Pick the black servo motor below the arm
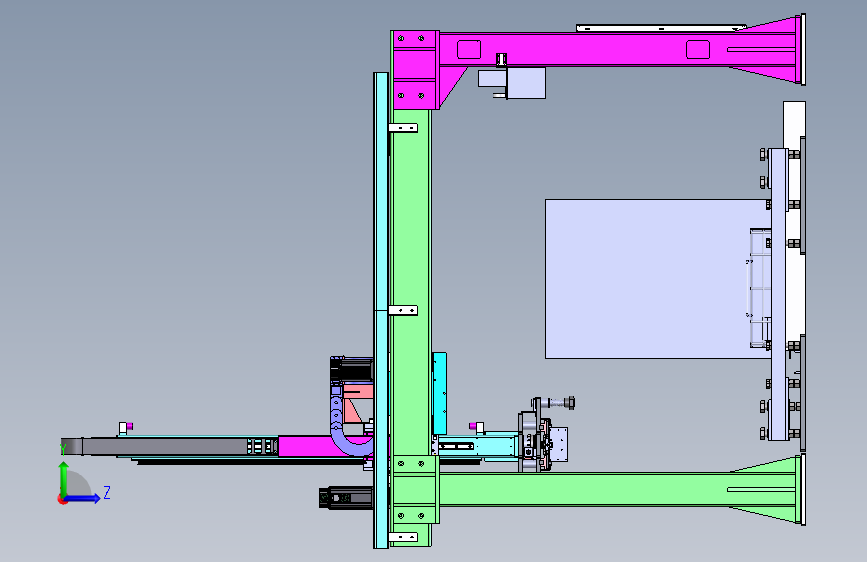This screenshot has height=562, width=867. pos(346,498)
